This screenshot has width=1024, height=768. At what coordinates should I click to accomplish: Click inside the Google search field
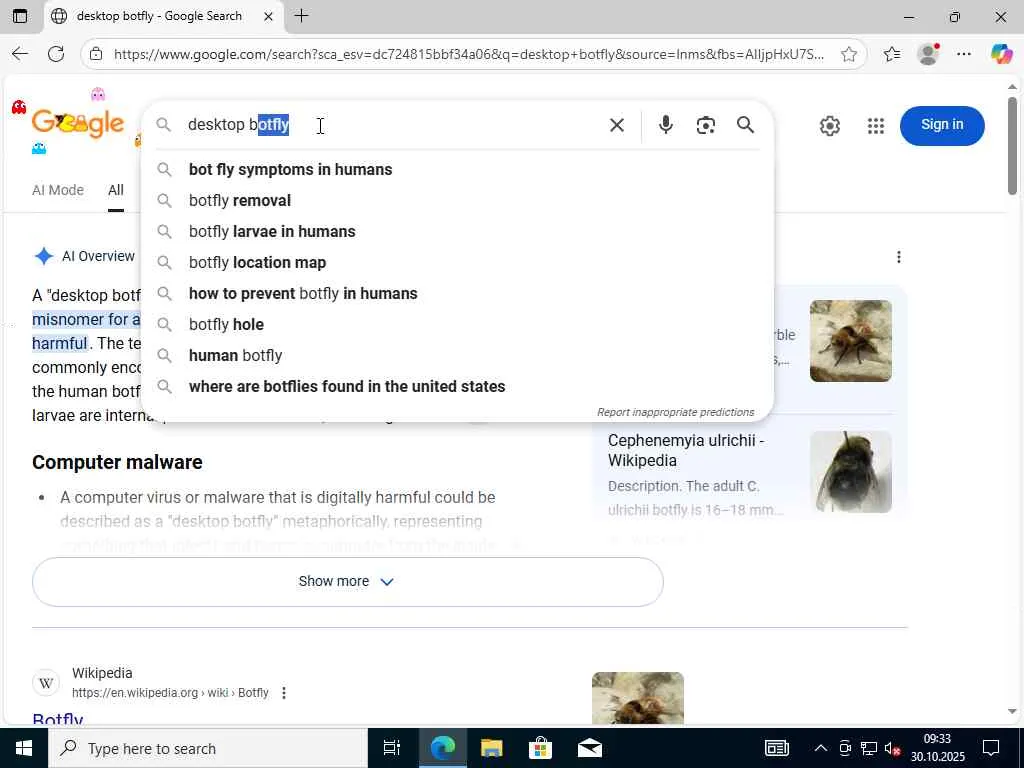click(392, 125)
